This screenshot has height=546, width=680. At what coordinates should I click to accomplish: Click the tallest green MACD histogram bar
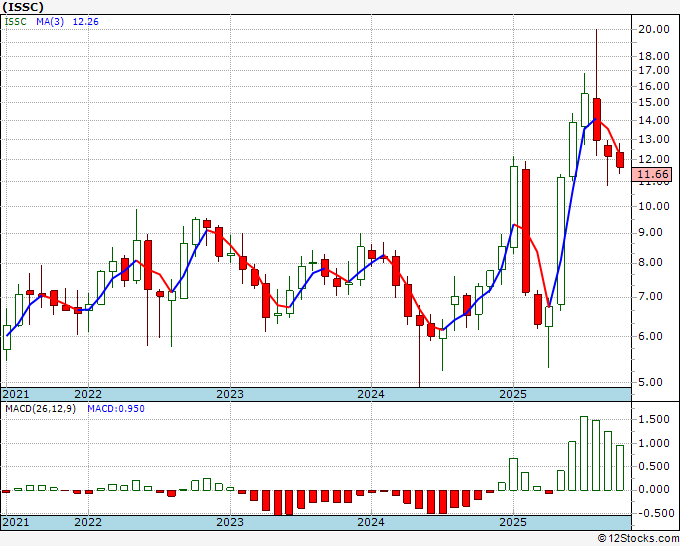584,454
